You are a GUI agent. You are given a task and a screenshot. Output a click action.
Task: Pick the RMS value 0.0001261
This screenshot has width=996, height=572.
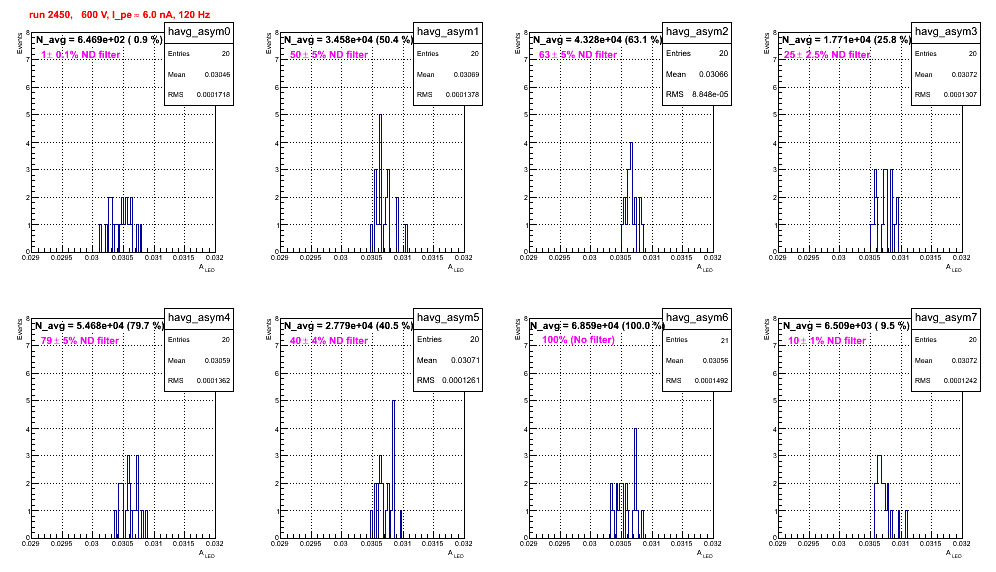pyautogui.click(x=460, y=380)
